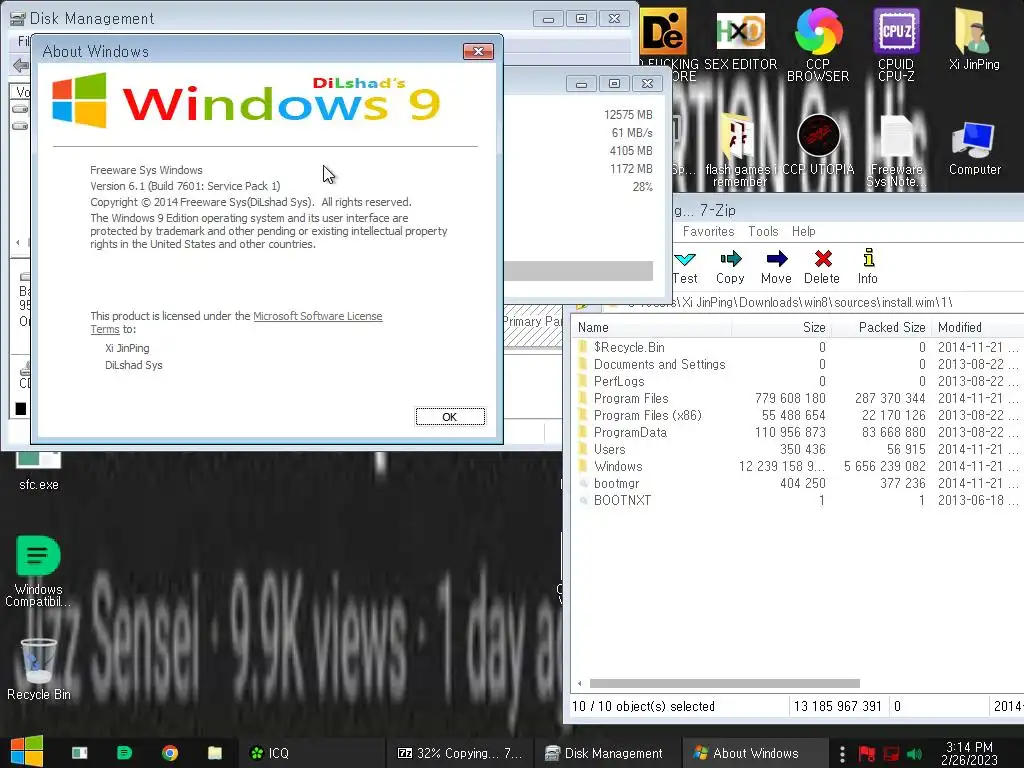The width and height of the screenshot is (1024, 768).
Task: Open the Computer desktop icon
Action: pos(974,148)
